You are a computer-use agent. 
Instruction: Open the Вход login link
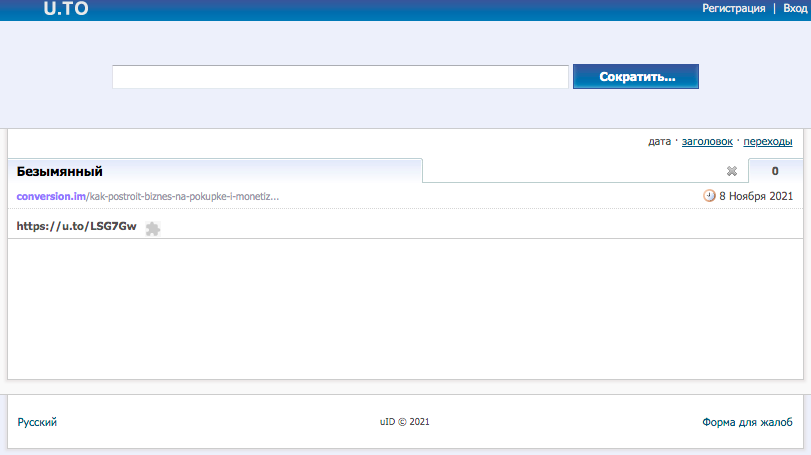tap(795, 8)
